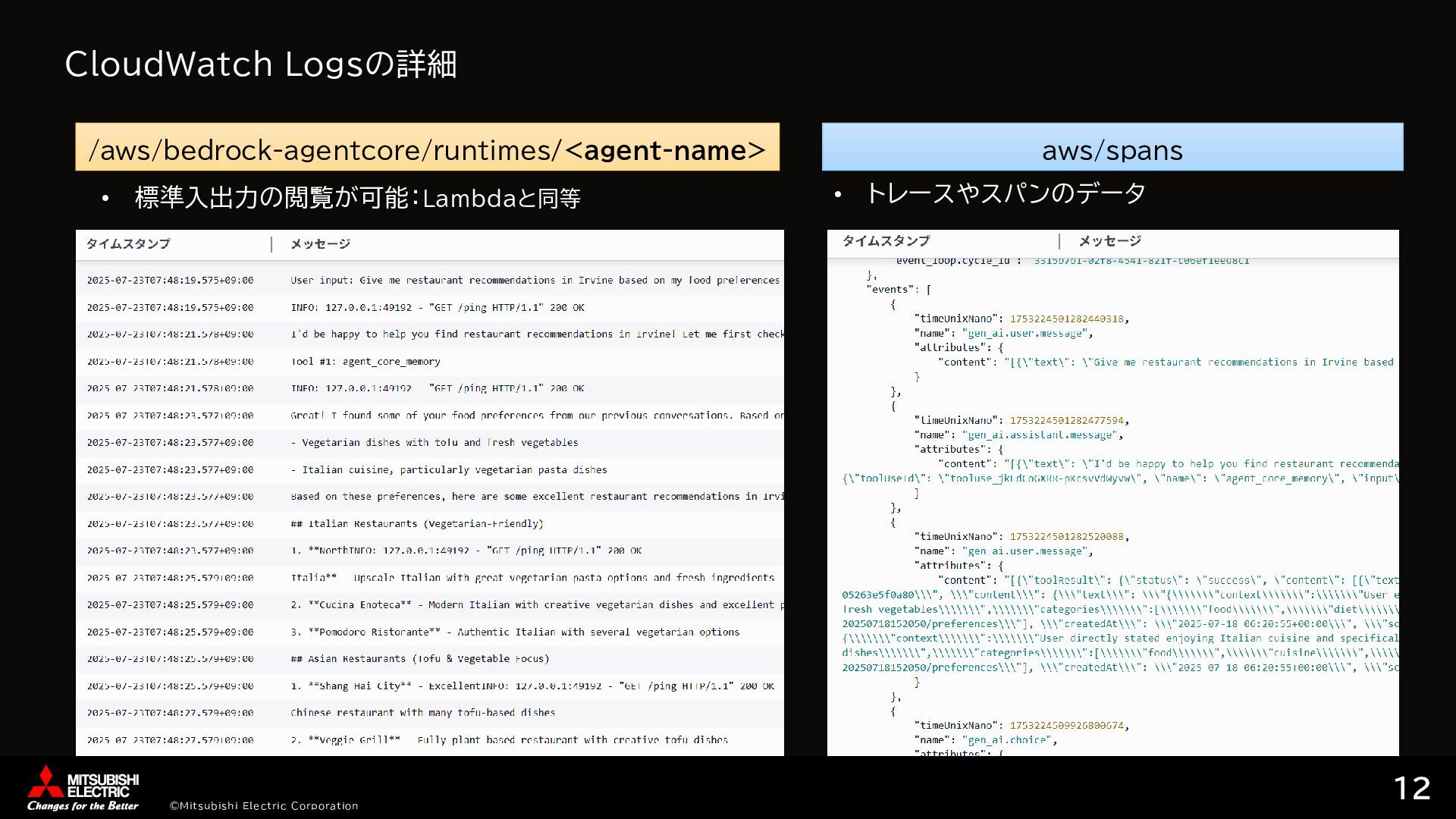1456x819 pixels.
Task: Click timeUnixNano value 1753224501282520088
Action: coord(1067,536)
